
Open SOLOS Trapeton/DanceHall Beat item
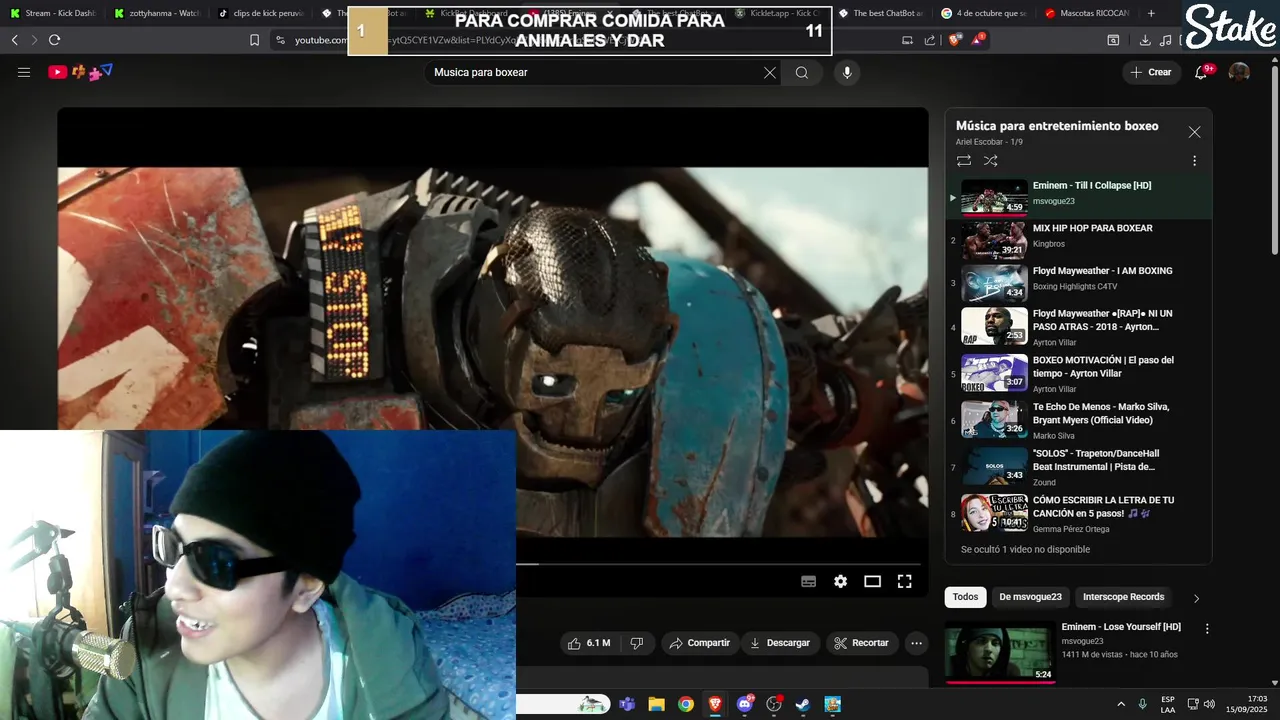(1078, 467)
